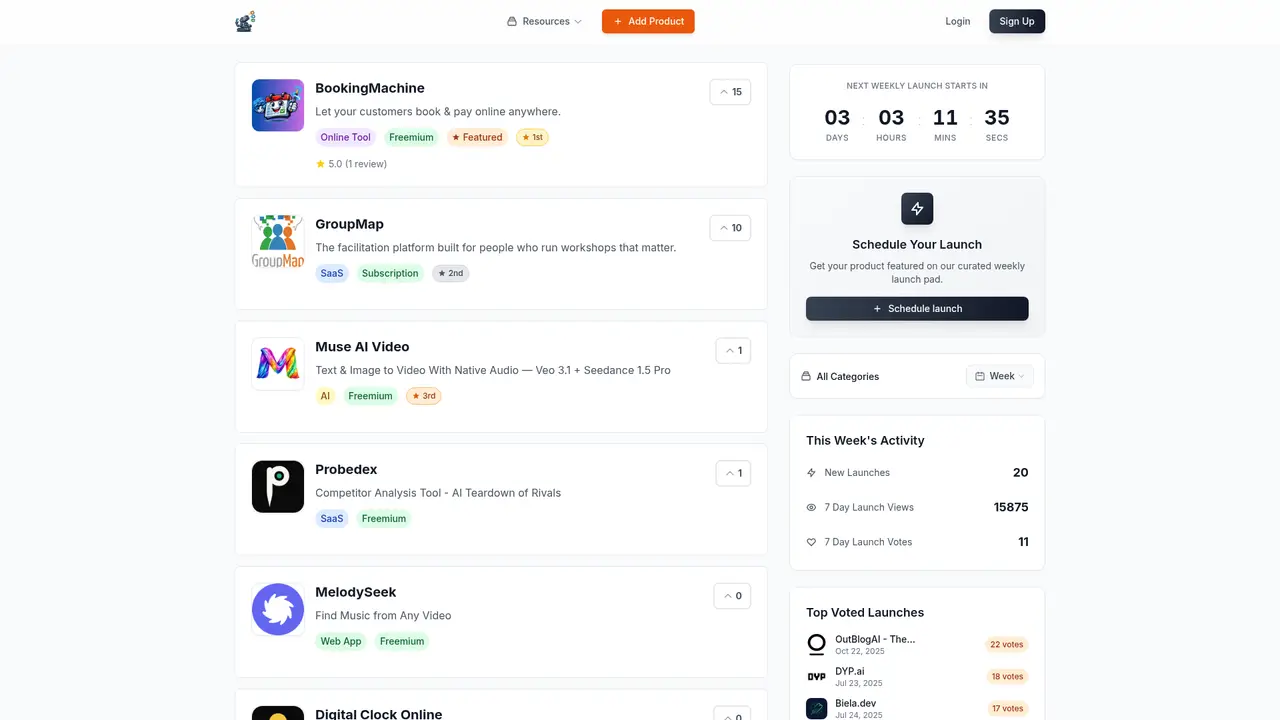Viewport: 1280px width, 720px height.
Task: Upvote GroupMap with 10 votes
Action: (730, 228)
